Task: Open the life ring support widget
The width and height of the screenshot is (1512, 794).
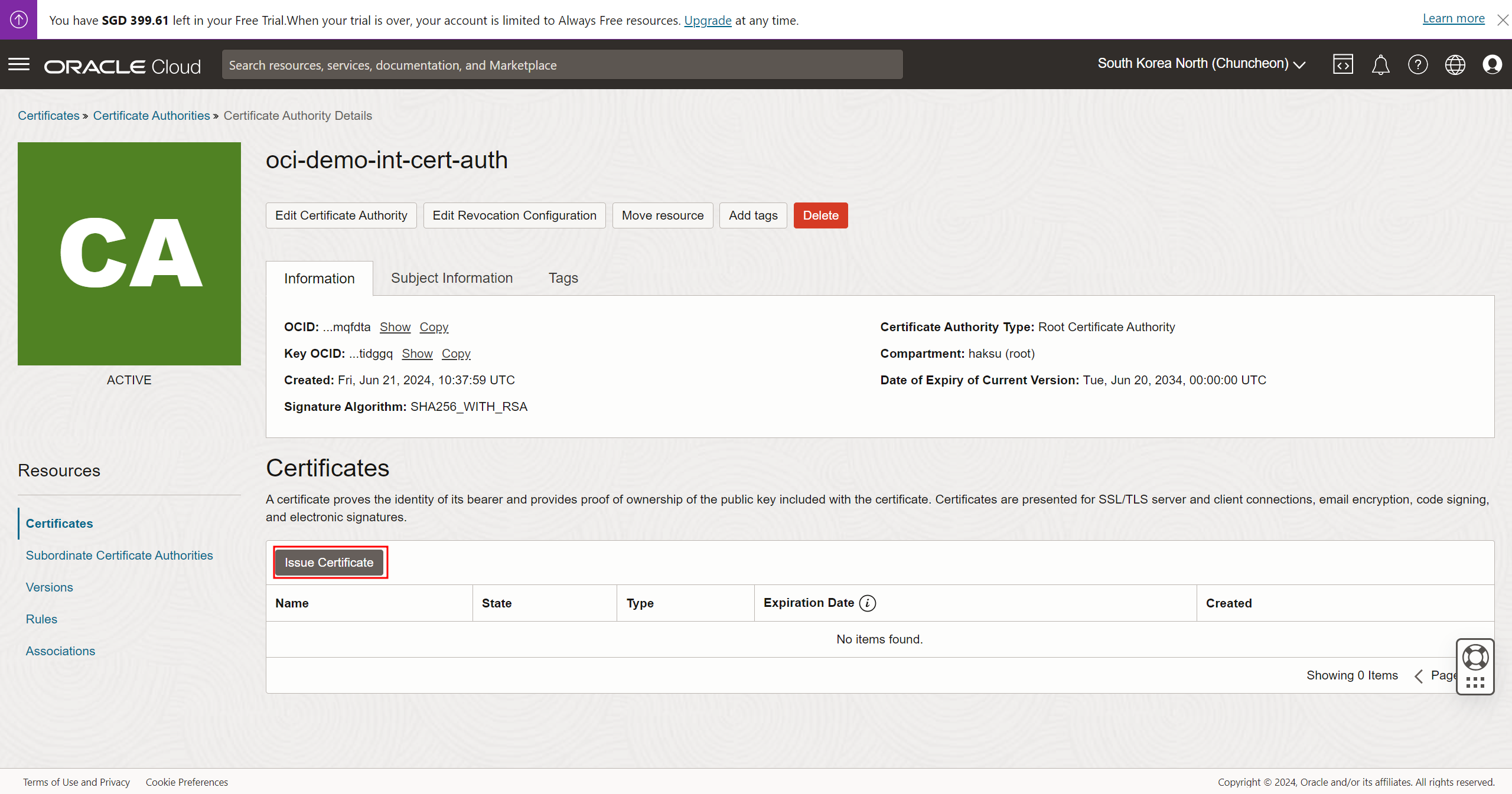Action: (1475, 657)
